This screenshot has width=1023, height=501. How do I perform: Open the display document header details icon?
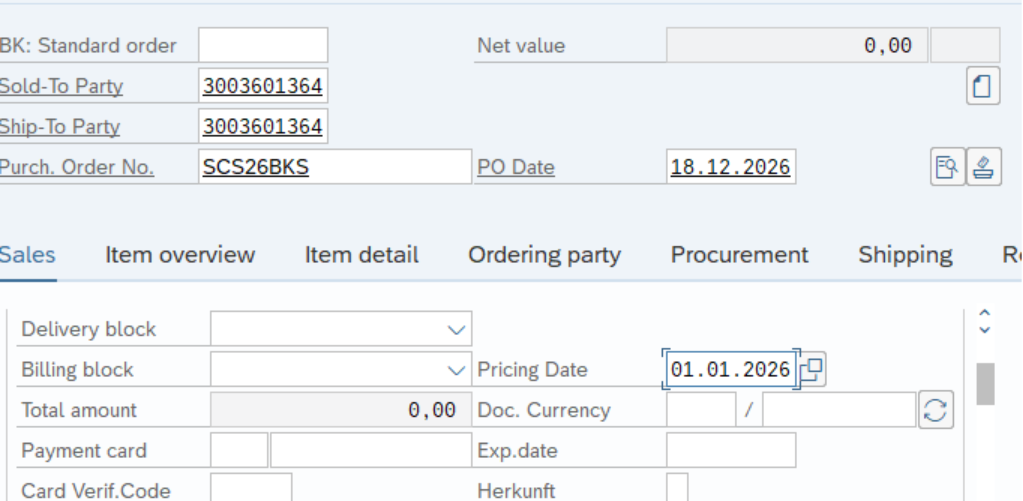947,167
